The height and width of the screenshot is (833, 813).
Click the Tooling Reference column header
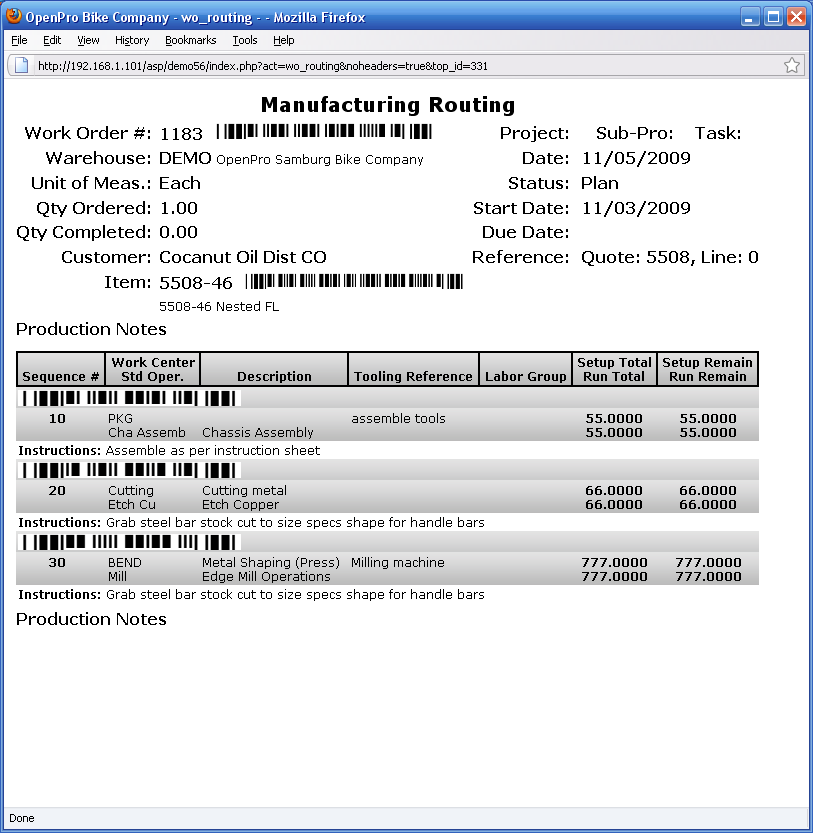[x=413, y=376]
